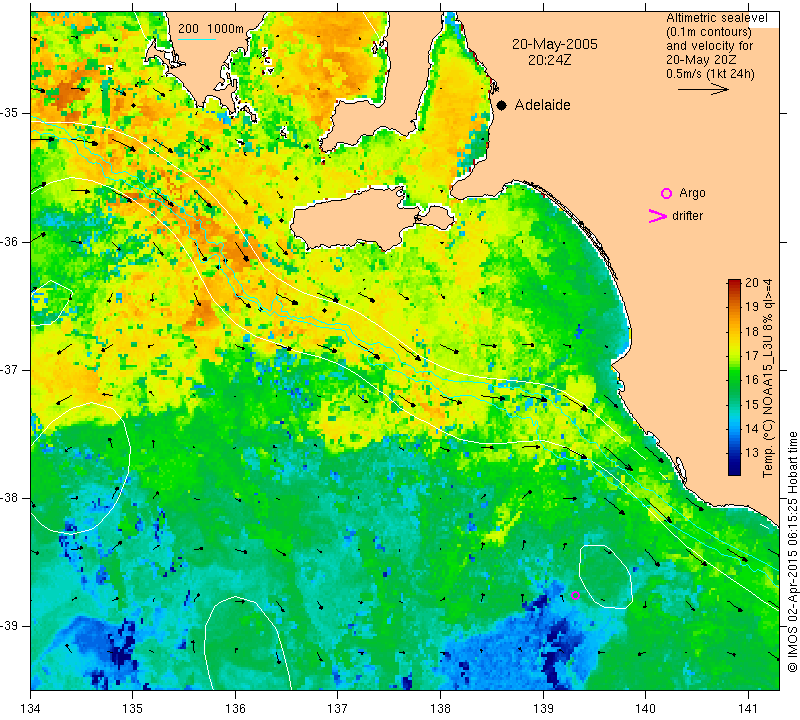Click the '200 1000m' isobath label
The image size is (800, 720).
coord(211,29)
